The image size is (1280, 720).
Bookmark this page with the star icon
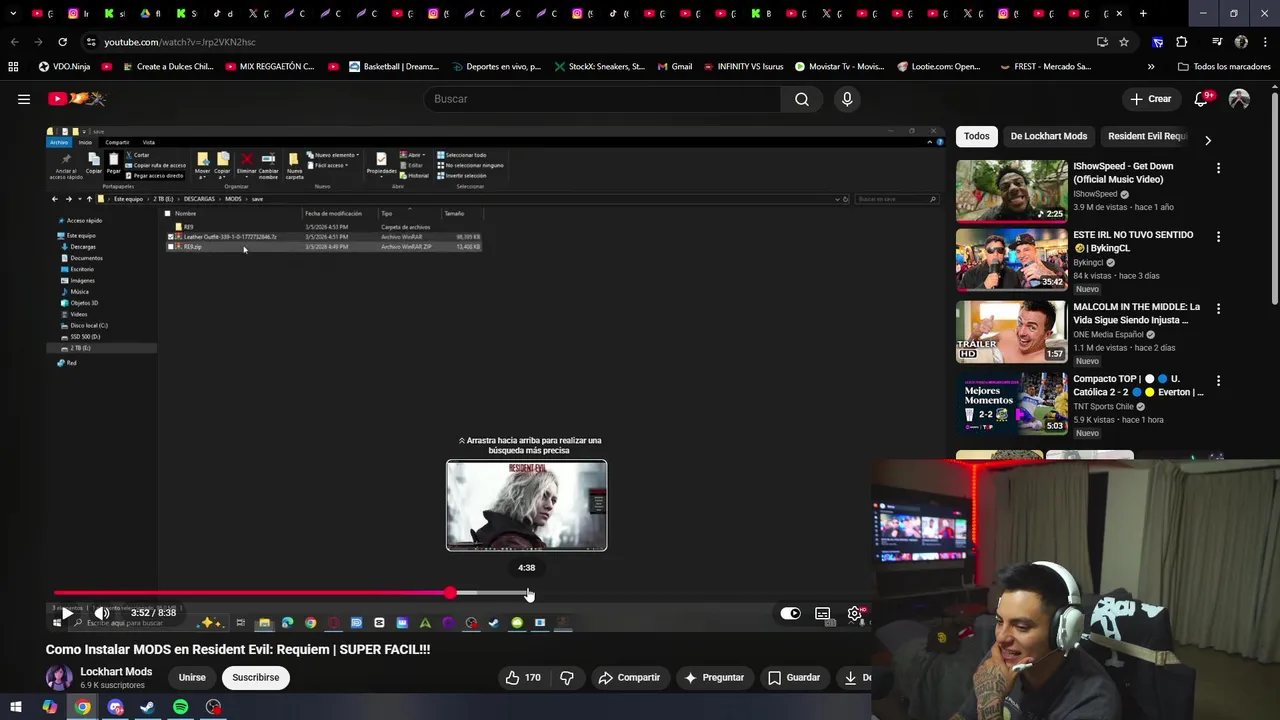(x=1124, y=42)
